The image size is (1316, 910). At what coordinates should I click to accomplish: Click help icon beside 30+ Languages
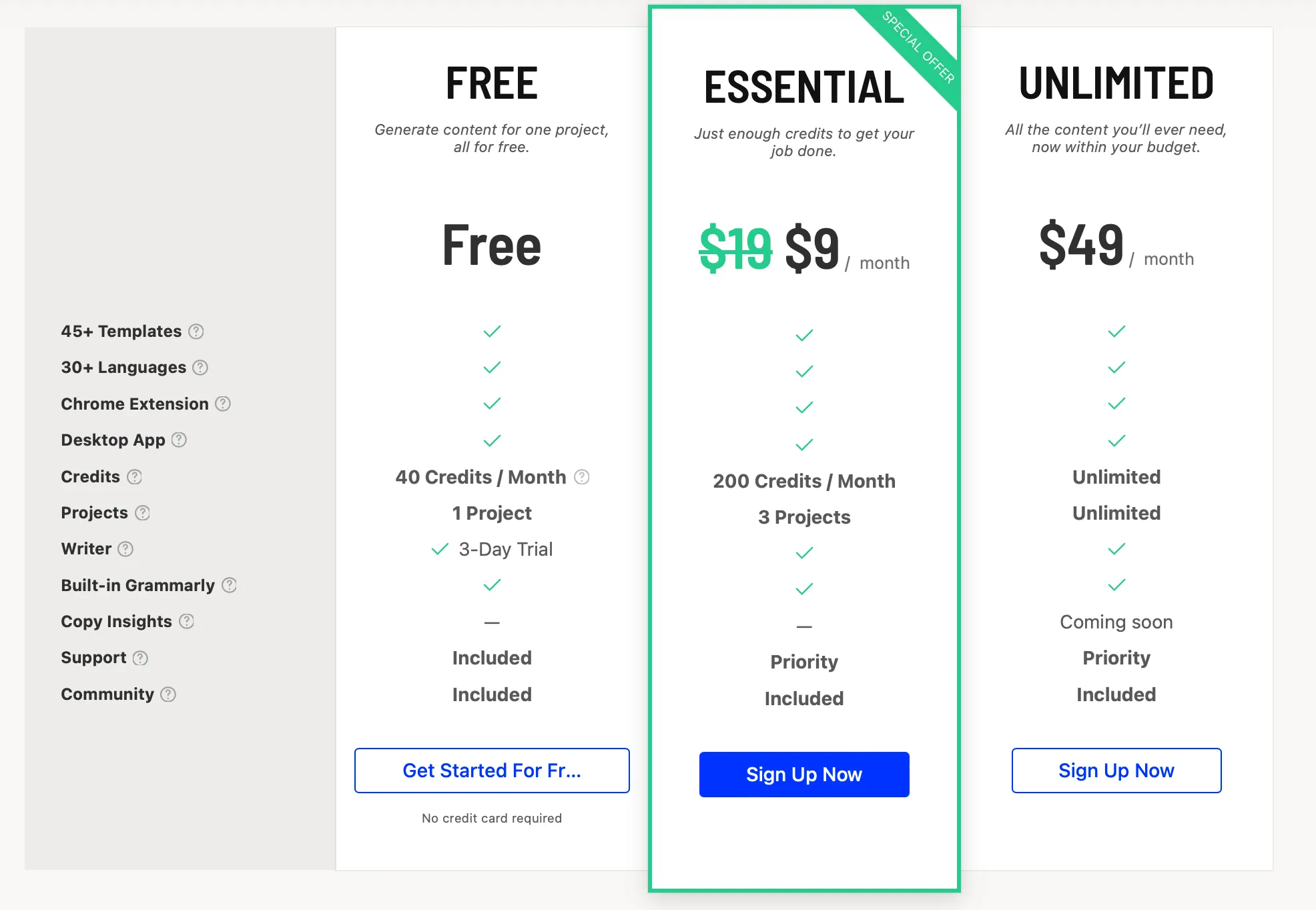(x=200, y=368)
